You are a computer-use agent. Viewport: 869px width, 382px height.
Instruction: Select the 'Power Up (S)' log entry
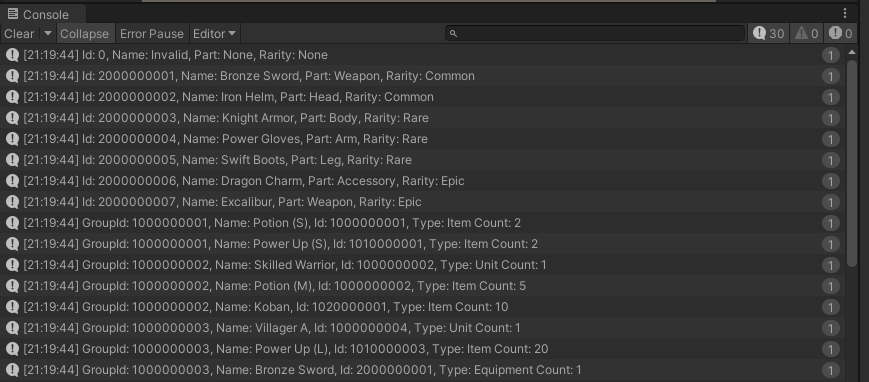(423, 245)
